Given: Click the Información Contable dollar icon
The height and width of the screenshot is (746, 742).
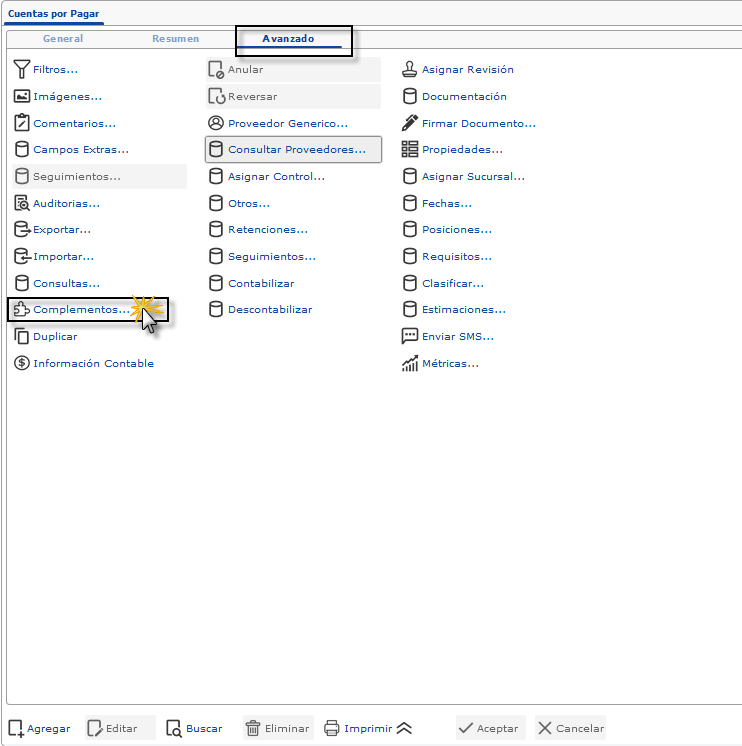Looking at the screenshot, I should click(22, 364).
